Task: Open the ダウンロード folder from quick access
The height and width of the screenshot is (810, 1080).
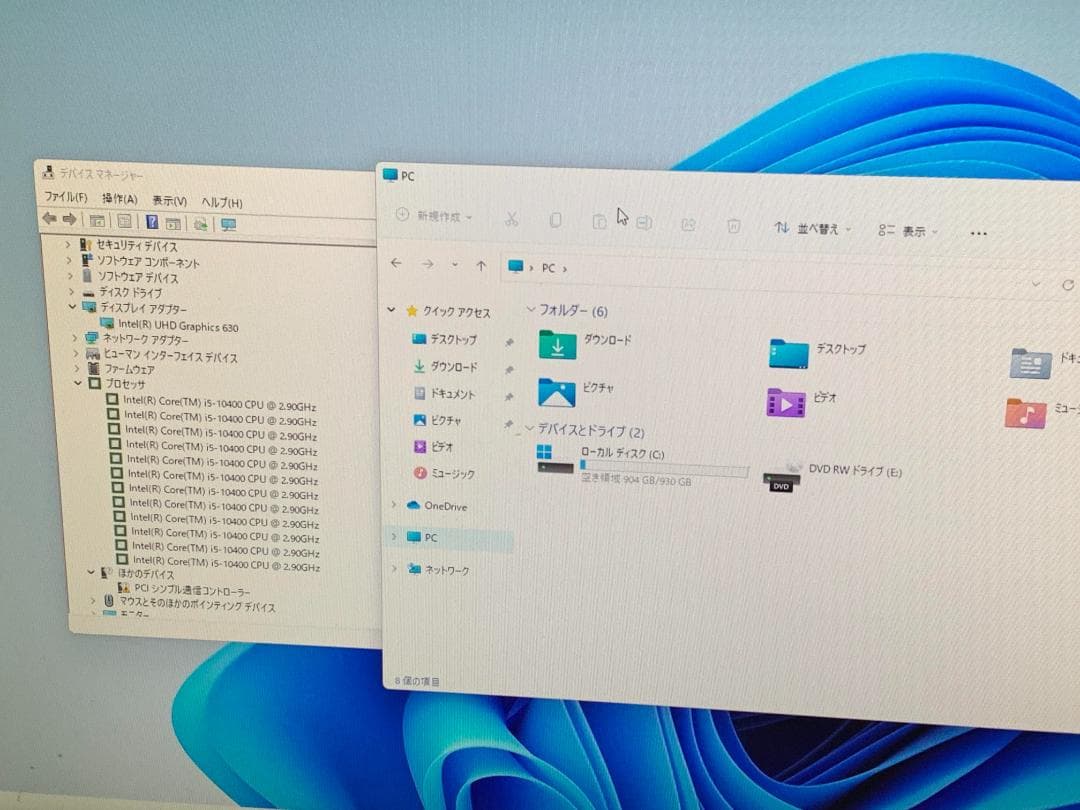Action: pos(451,366)
